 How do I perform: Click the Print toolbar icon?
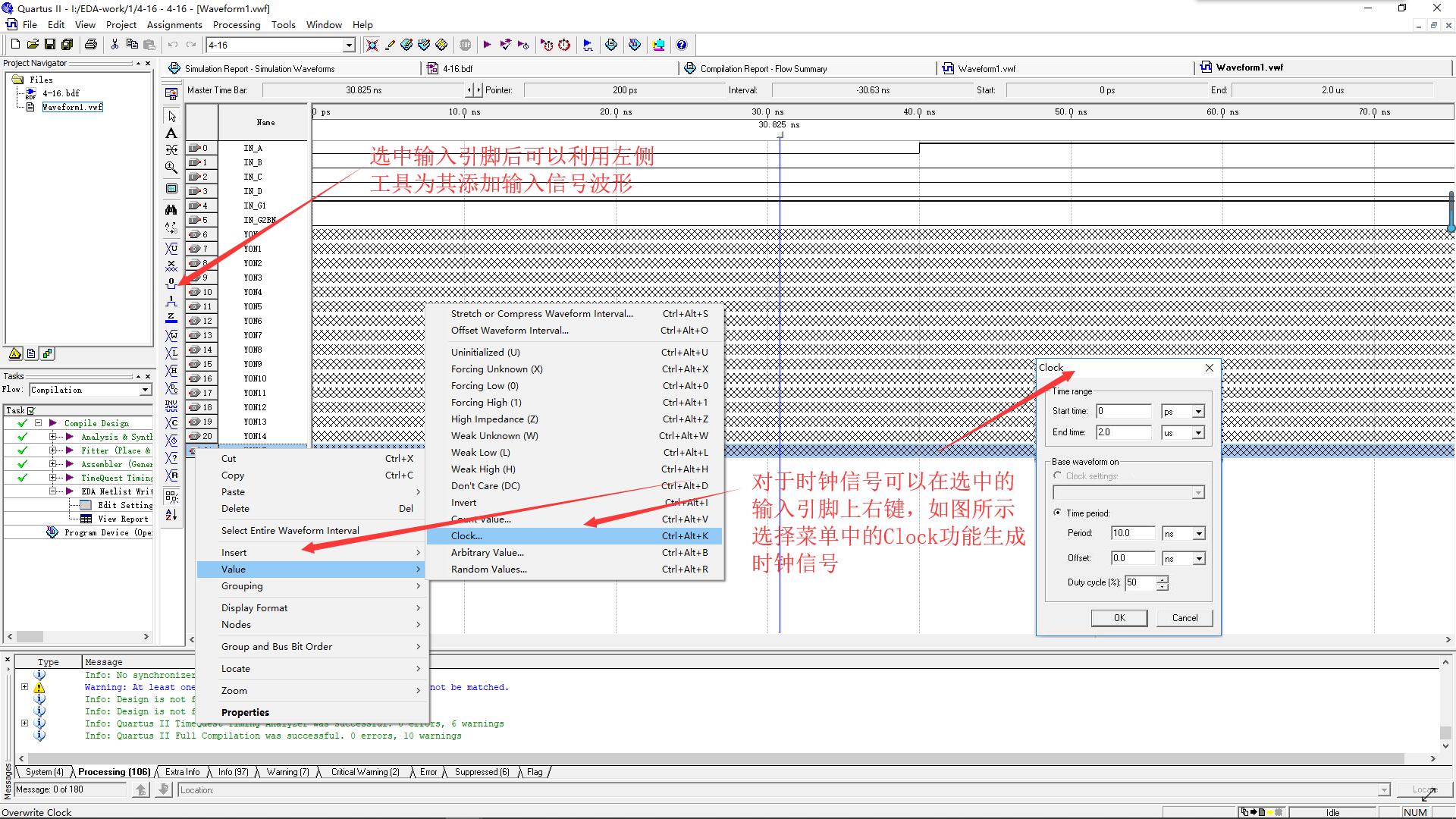click(91, 45)
